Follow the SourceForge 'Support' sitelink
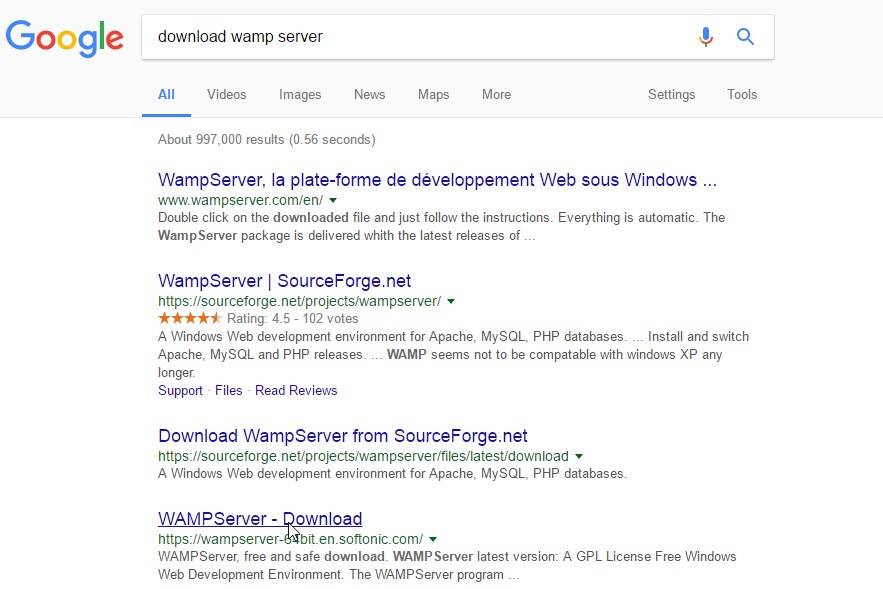 [x=180, y=390]
